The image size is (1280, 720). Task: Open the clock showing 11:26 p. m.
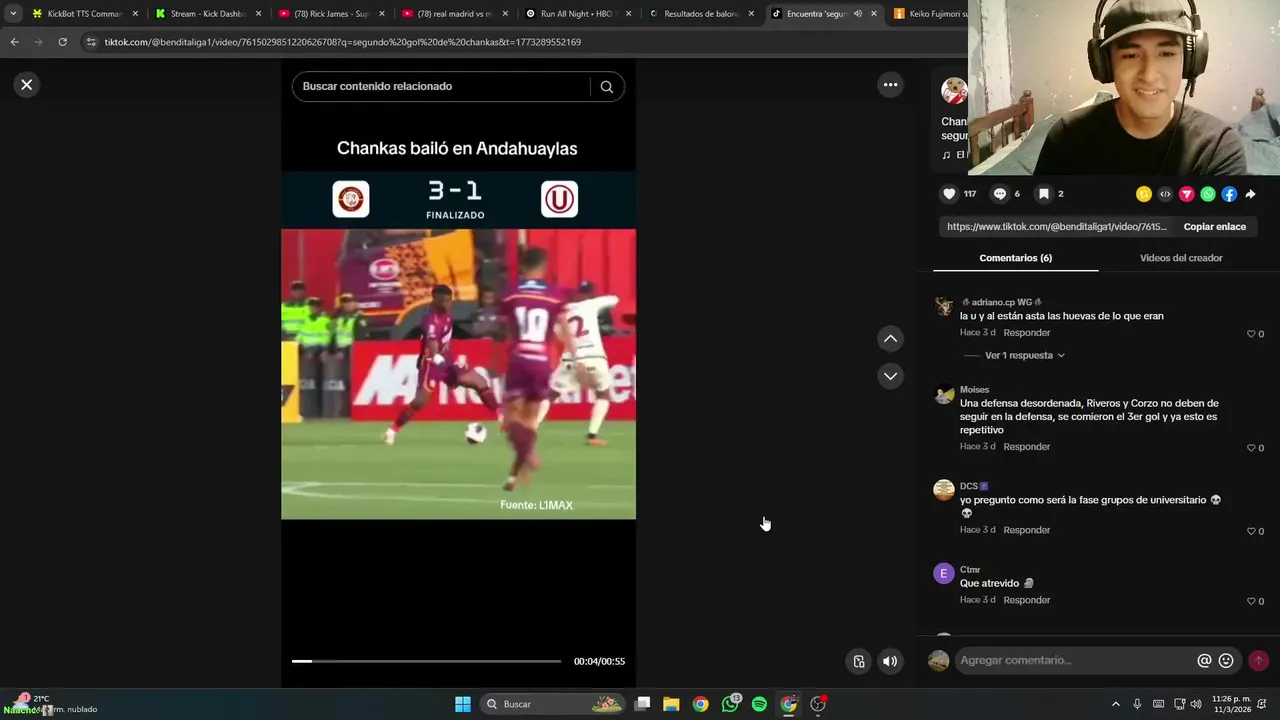point(1231,704)
